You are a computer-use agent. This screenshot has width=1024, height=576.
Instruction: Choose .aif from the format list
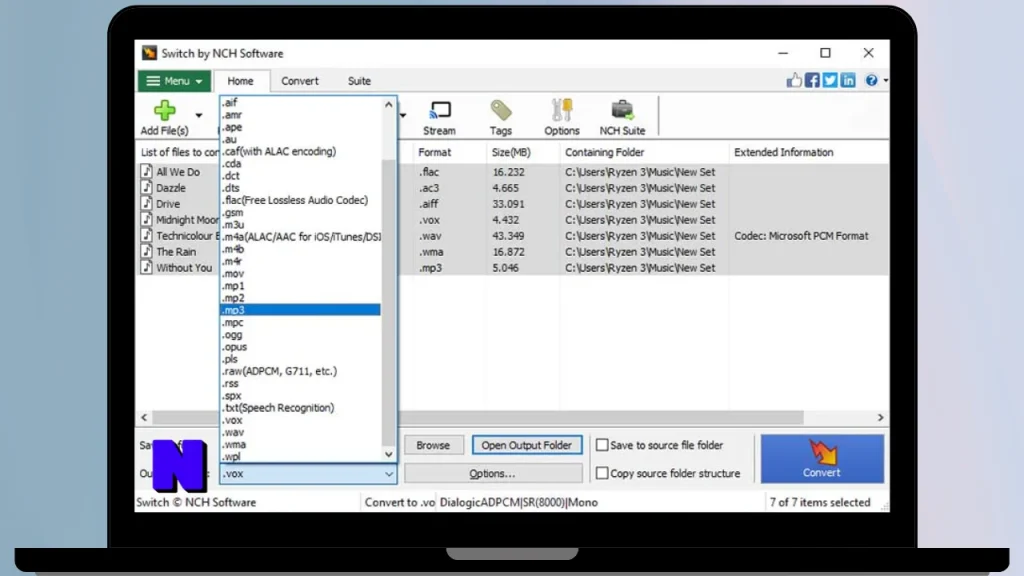(x=300, y=103)
